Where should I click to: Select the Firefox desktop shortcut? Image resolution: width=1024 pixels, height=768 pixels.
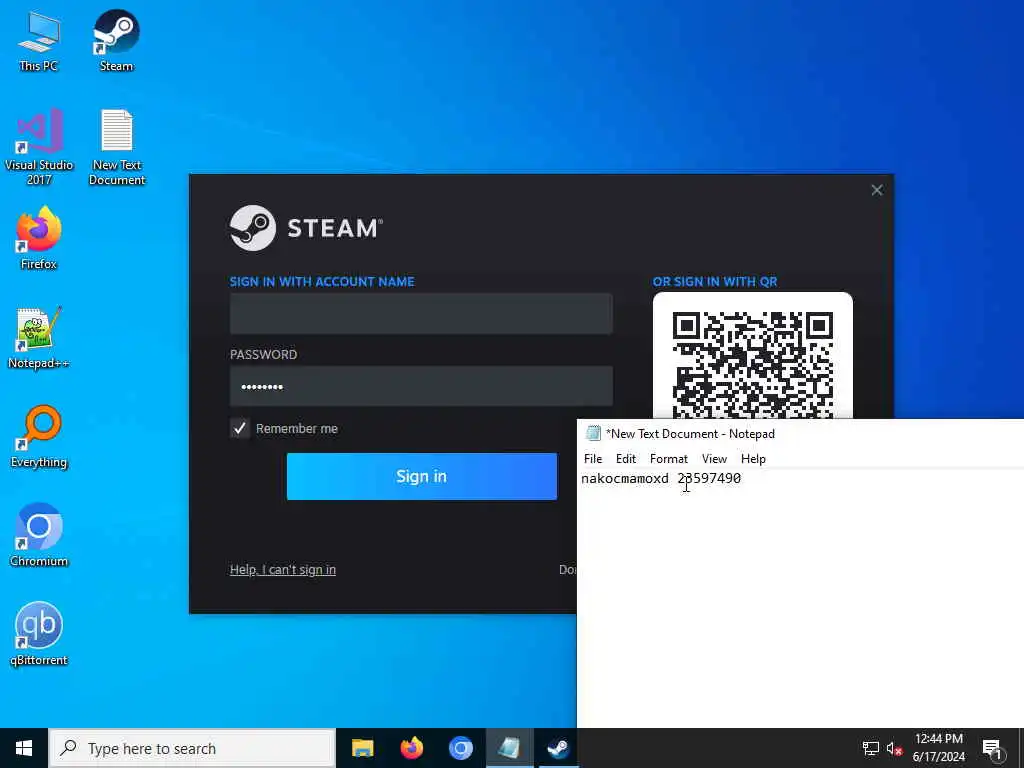pos(39,238)
